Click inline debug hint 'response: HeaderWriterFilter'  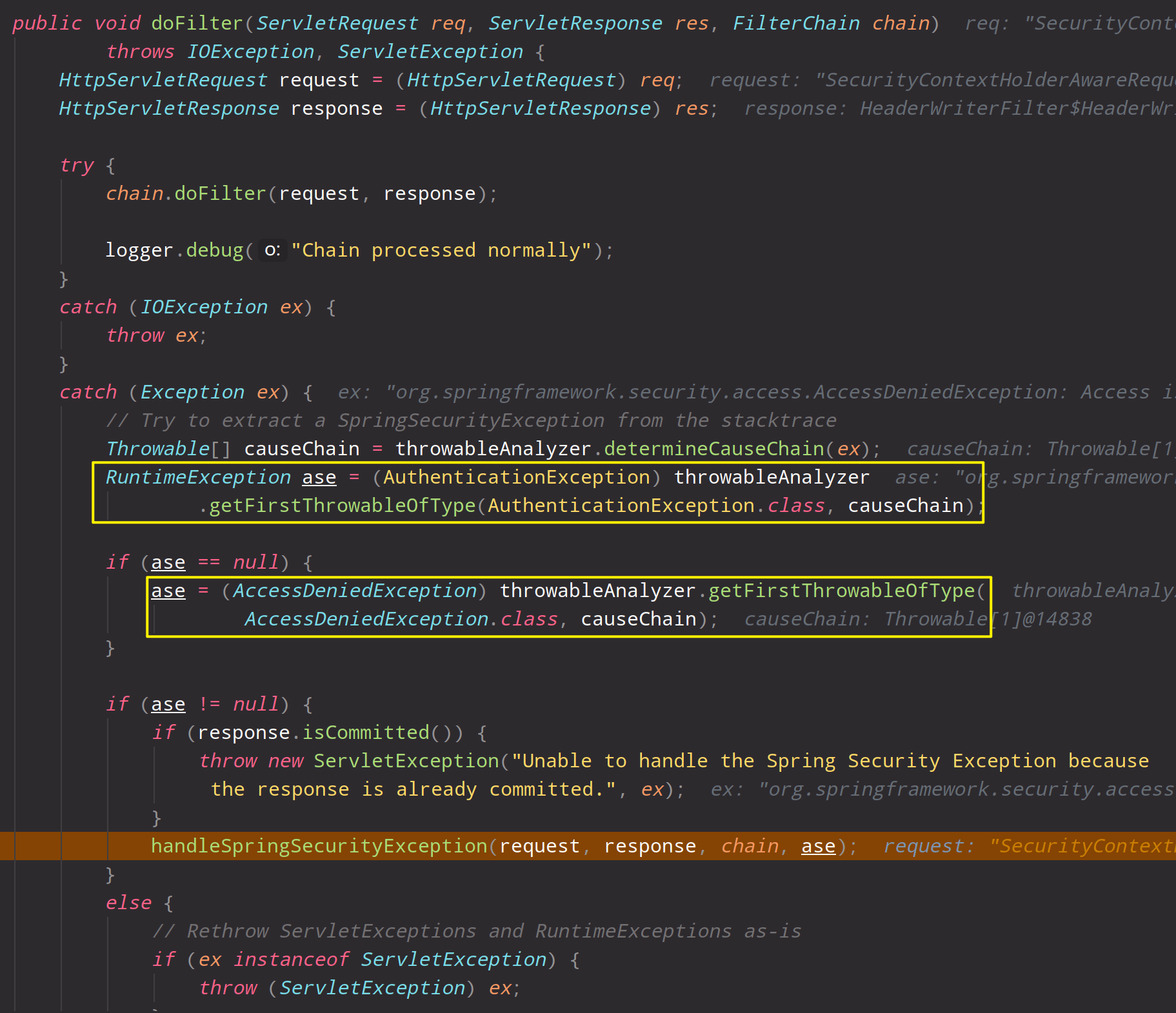[x=960, y=108]
